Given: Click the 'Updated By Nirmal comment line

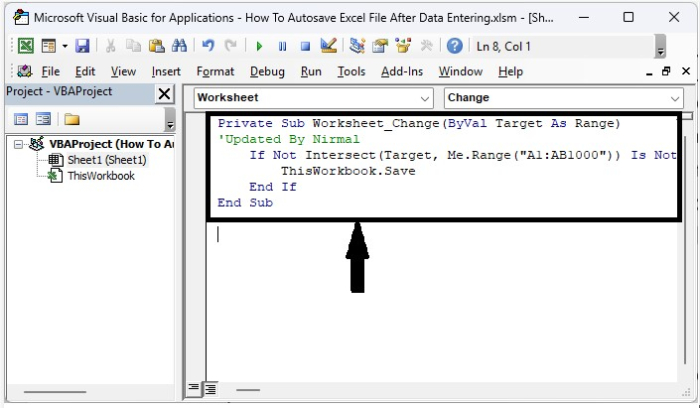Looking at the screenshot, I should click(x=288, y=139).
